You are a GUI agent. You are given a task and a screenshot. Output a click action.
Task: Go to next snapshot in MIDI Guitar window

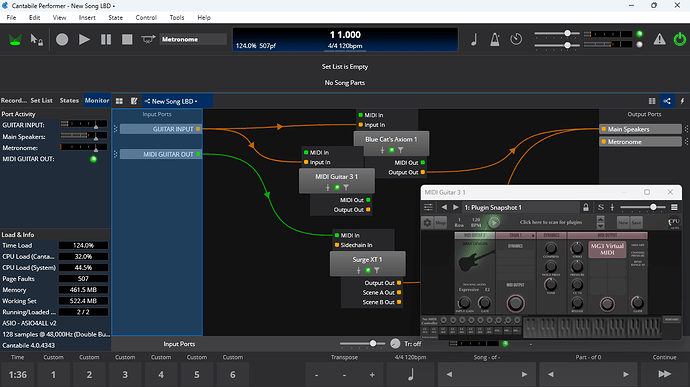point(455,207)
